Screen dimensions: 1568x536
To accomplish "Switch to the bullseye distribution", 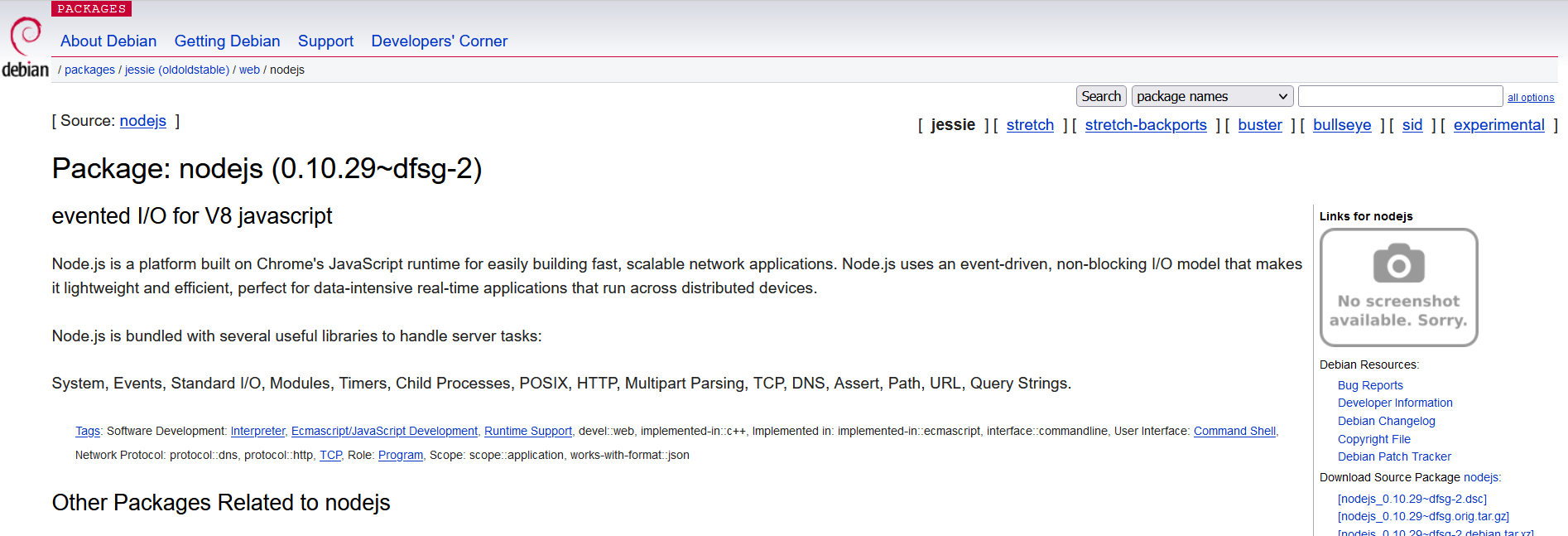I will pos(1342,125).
